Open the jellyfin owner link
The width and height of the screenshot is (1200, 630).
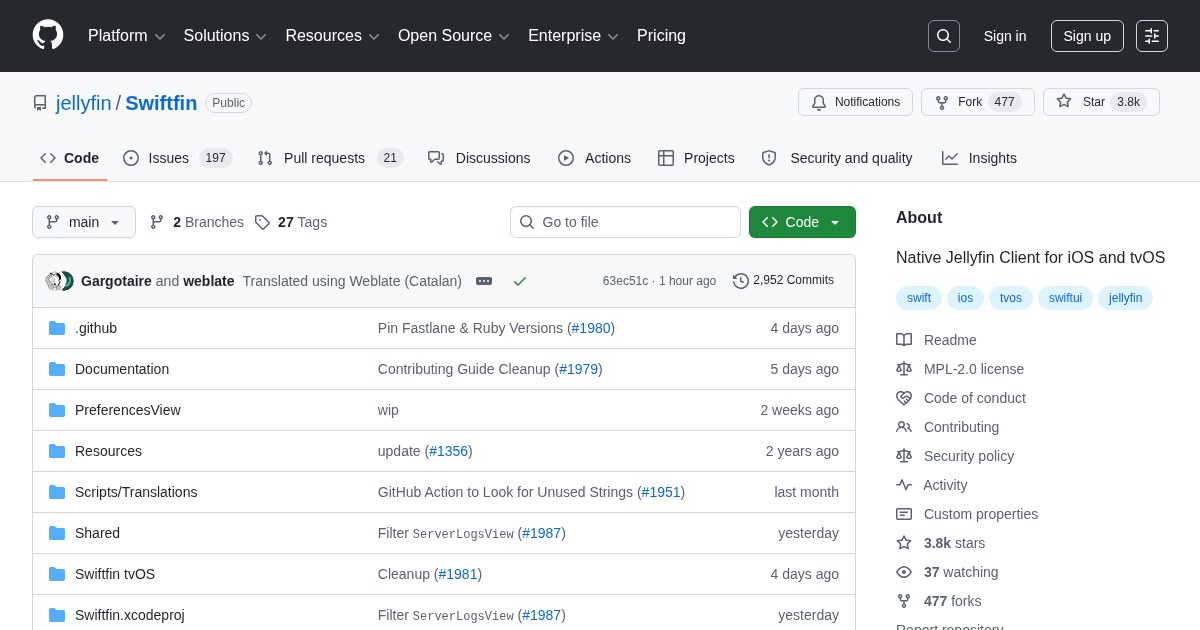pyautogui.click(x=84, y=103)
